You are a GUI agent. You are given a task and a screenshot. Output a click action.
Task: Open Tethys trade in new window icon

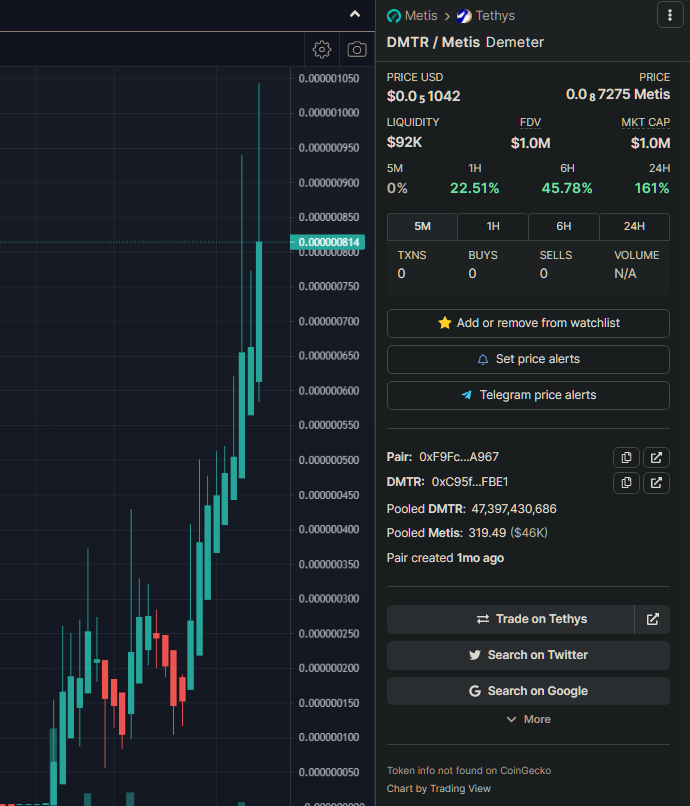click(x=652, y=619)
